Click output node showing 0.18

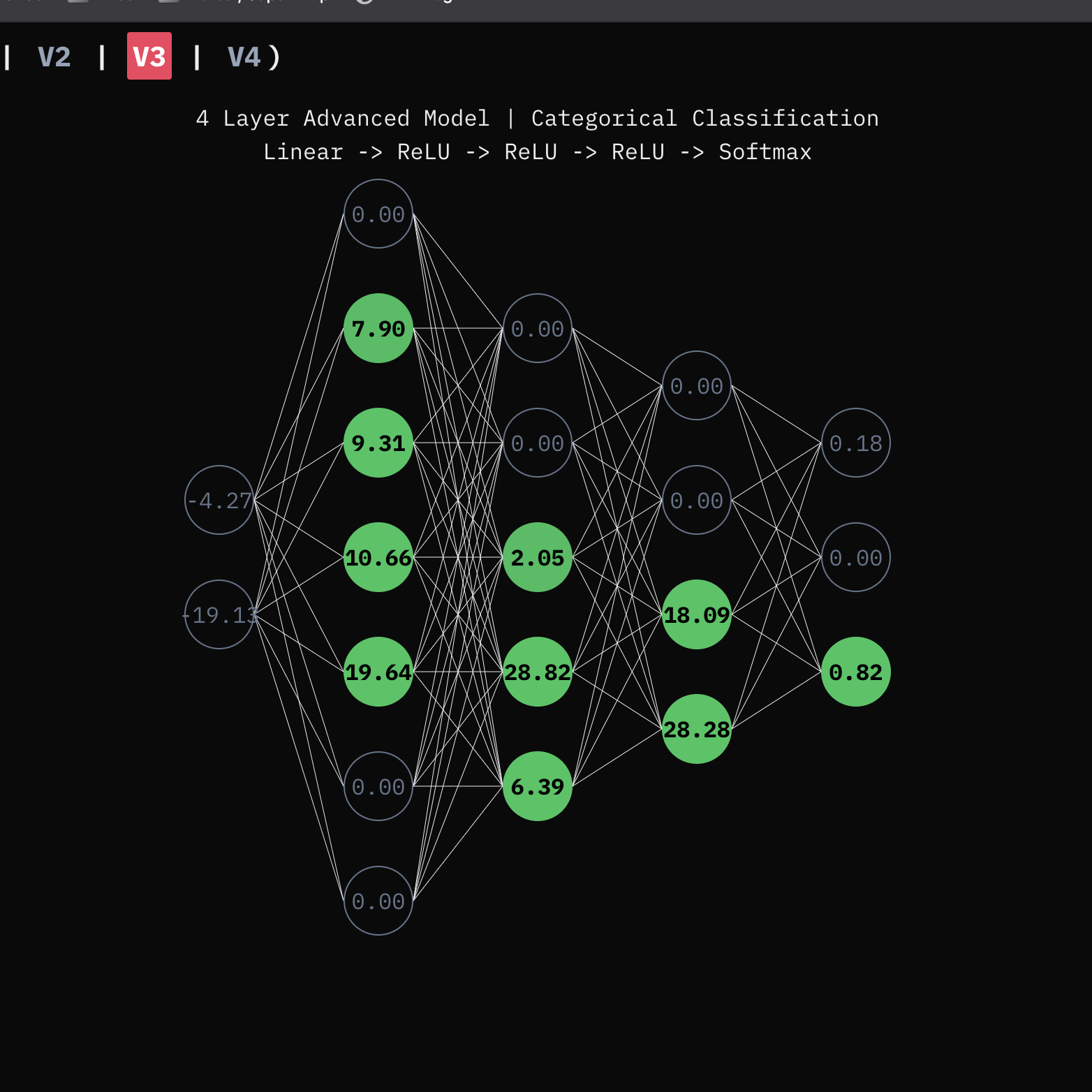pyautogui.click(x=856, y=443)
